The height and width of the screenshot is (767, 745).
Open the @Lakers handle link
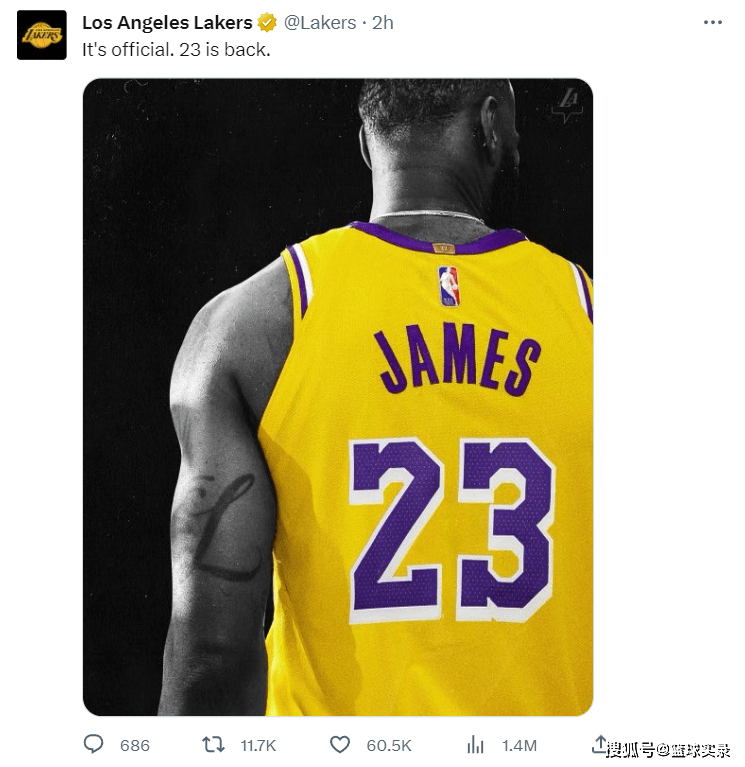pos(320,23)
